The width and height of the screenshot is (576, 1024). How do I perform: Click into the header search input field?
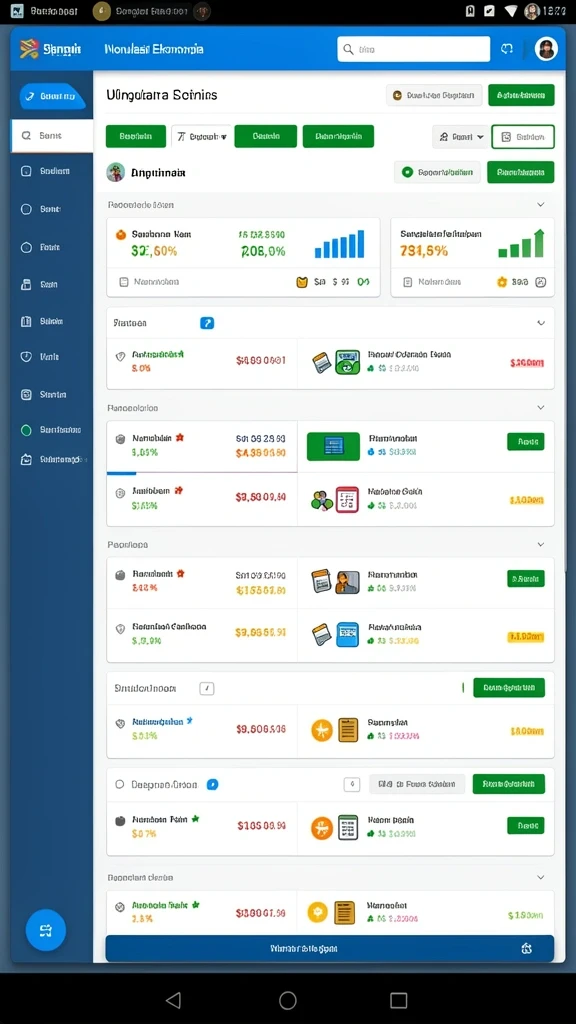click(x=413, y=49)
